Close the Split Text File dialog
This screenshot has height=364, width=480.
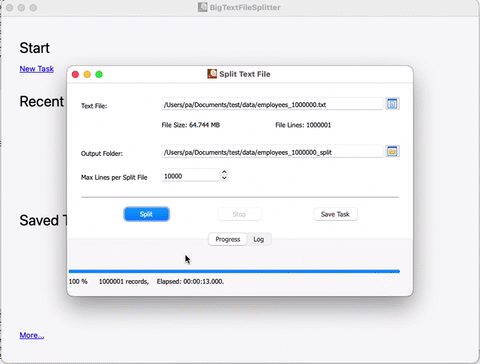75,74
